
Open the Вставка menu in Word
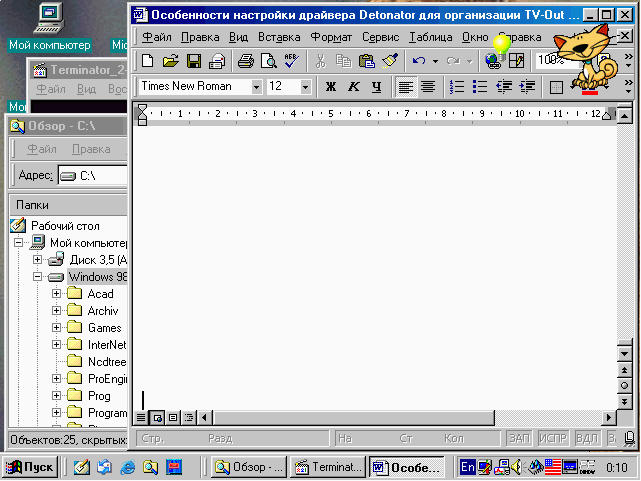tap(279, 37)
